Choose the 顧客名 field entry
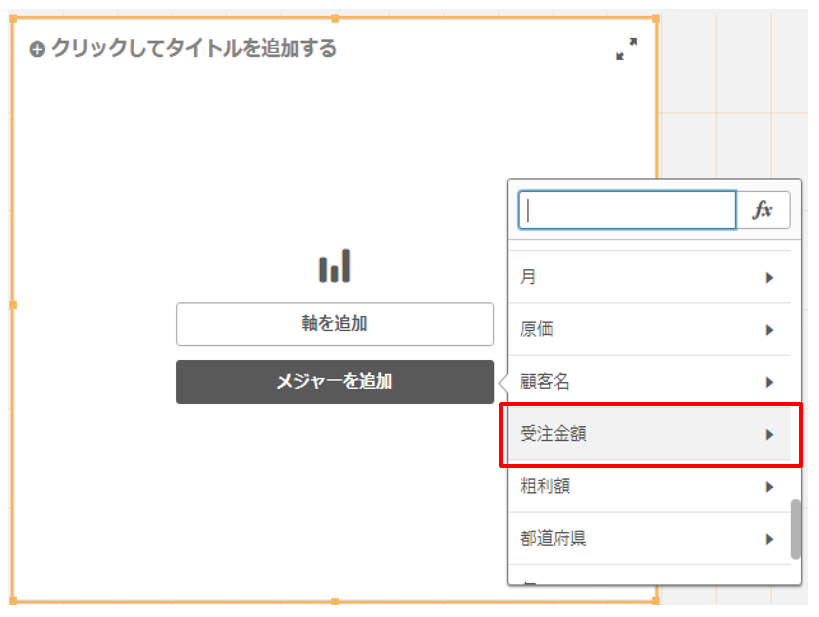819x617 pixels. coord(545,382)
